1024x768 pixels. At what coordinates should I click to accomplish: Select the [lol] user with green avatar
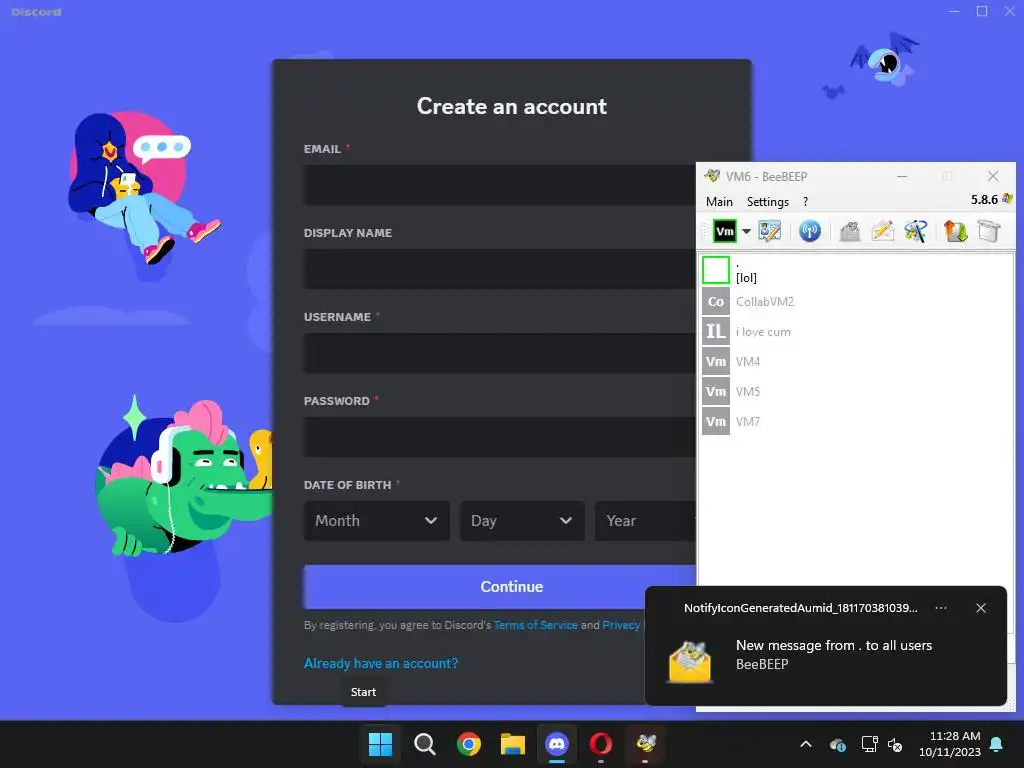click(x=856, y=270)
